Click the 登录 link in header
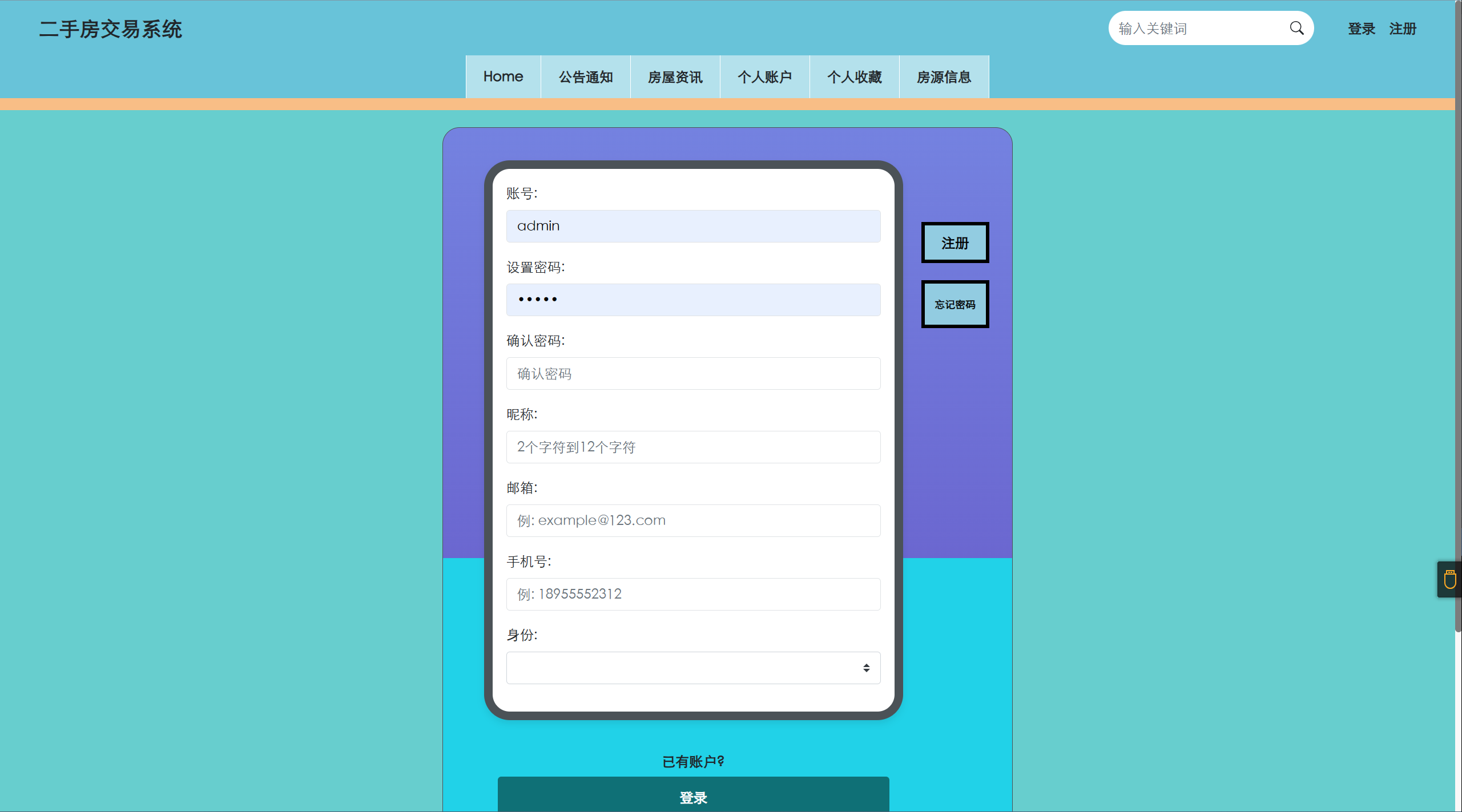The width and height of the screenshot is (1462, 812). coord(1362,29)
